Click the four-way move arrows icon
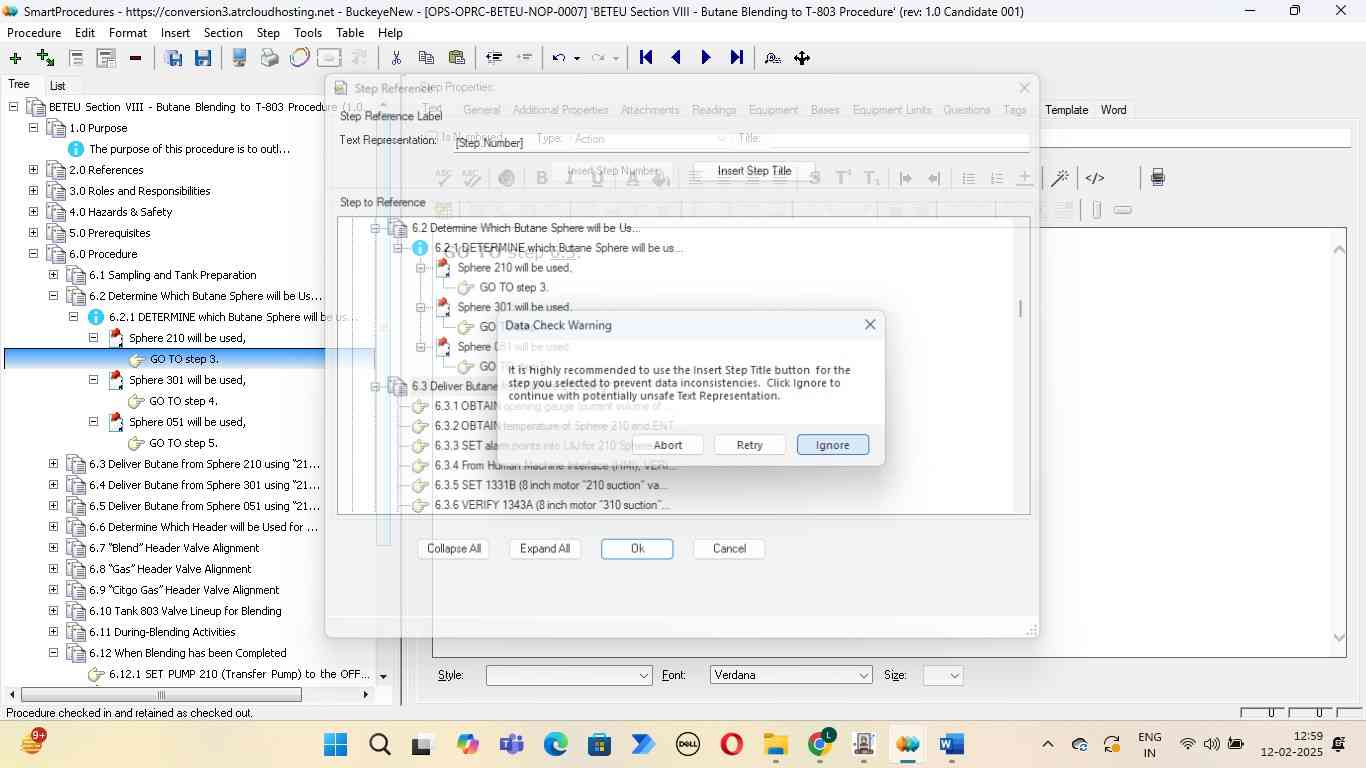The image size is (1366, 768). point(802,58)
